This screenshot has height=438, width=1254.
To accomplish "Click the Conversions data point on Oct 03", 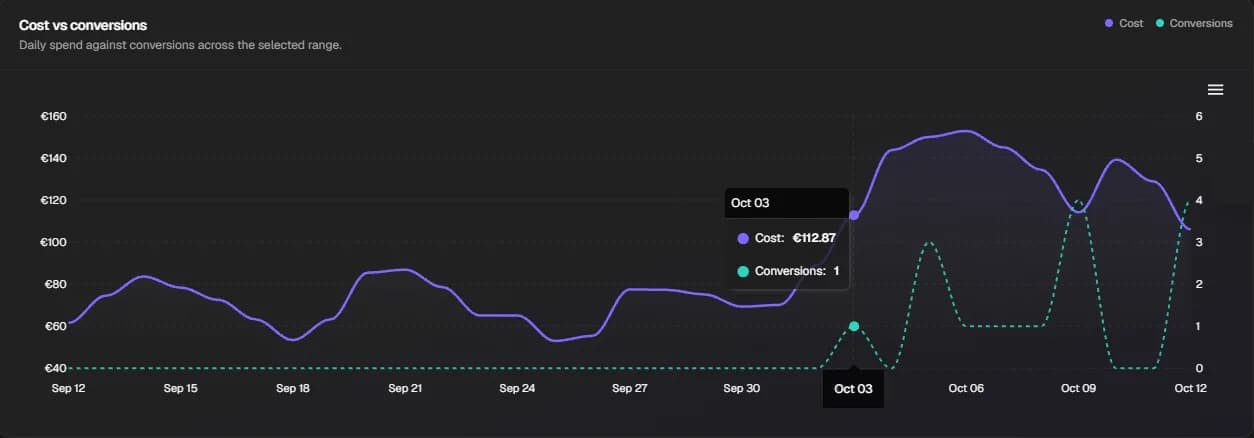I will pos(853,326).
